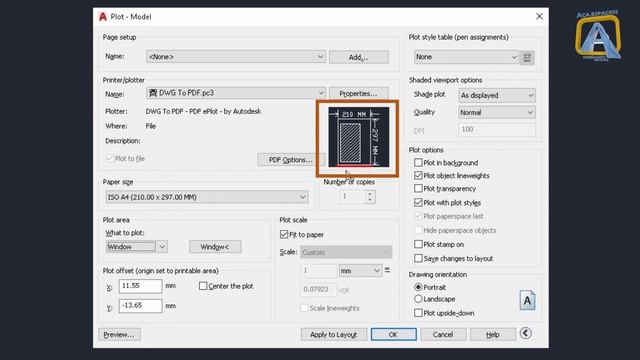Click the Add... page setup button
640x360 pixels.
click(358, 57)
